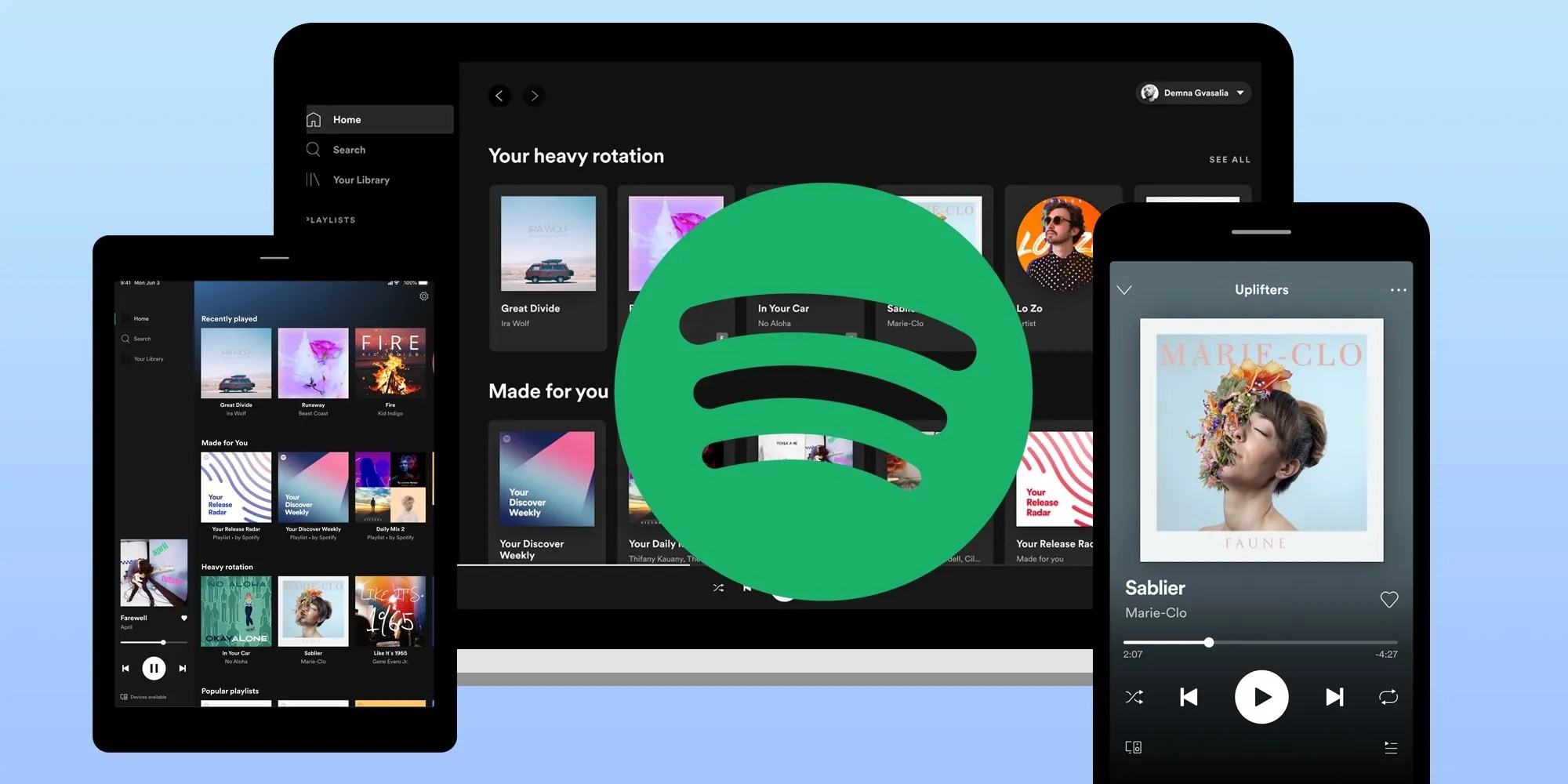The image size is (1568, 784).
Task: Seek using the phone's song progress slider
Action: coord(1261,642)
